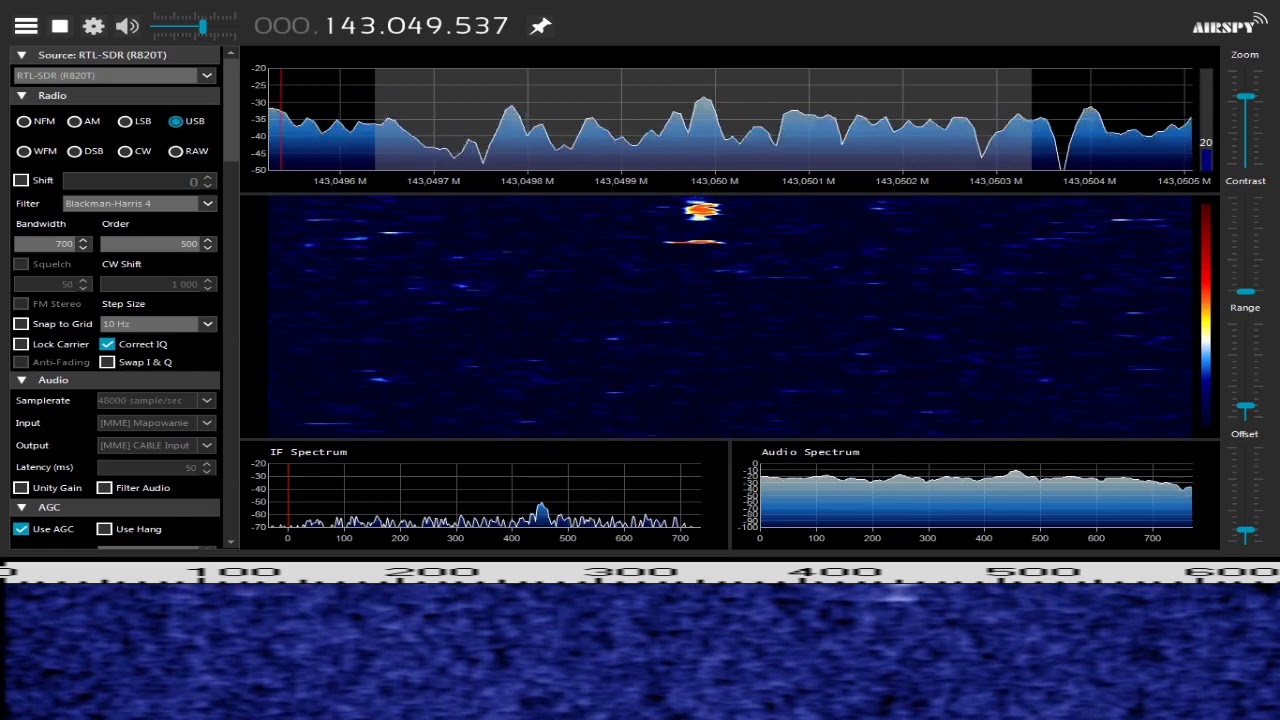Image resolution: width=1280 pixels, height=720 pixels.
Task: Disable Correct IQ checkbox
Action: tap(107, 344)
